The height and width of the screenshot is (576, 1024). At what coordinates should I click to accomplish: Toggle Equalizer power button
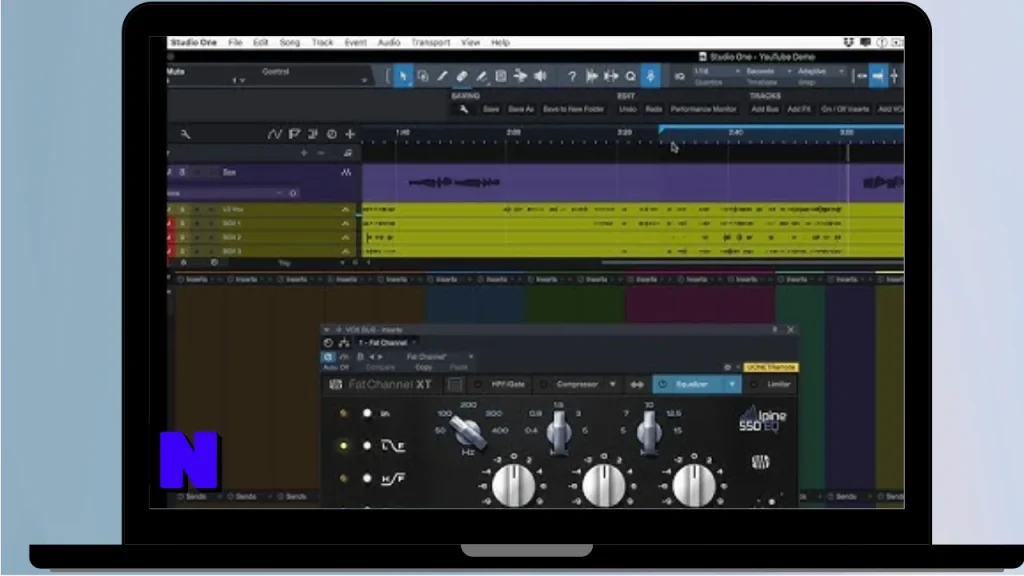pos(662,385)
